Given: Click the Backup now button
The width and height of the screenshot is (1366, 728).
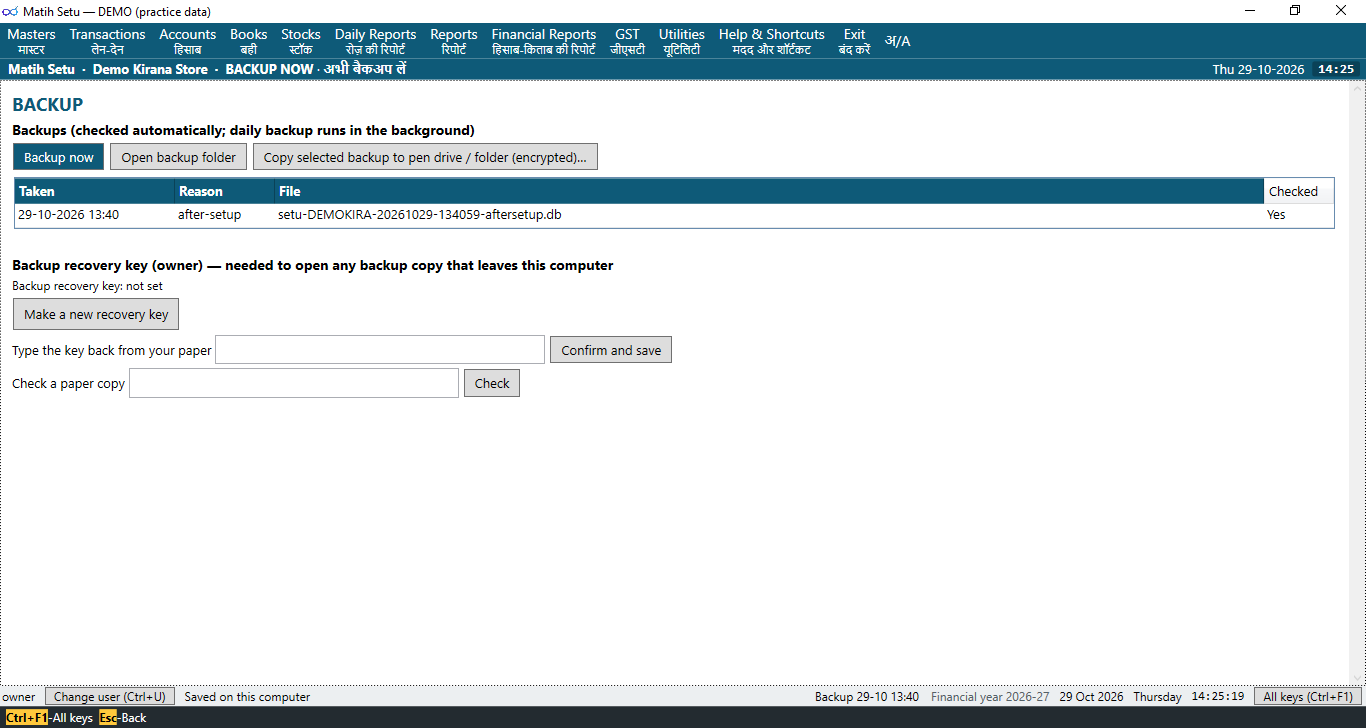Looking at the screenshot, I should (x=58, y=157).
